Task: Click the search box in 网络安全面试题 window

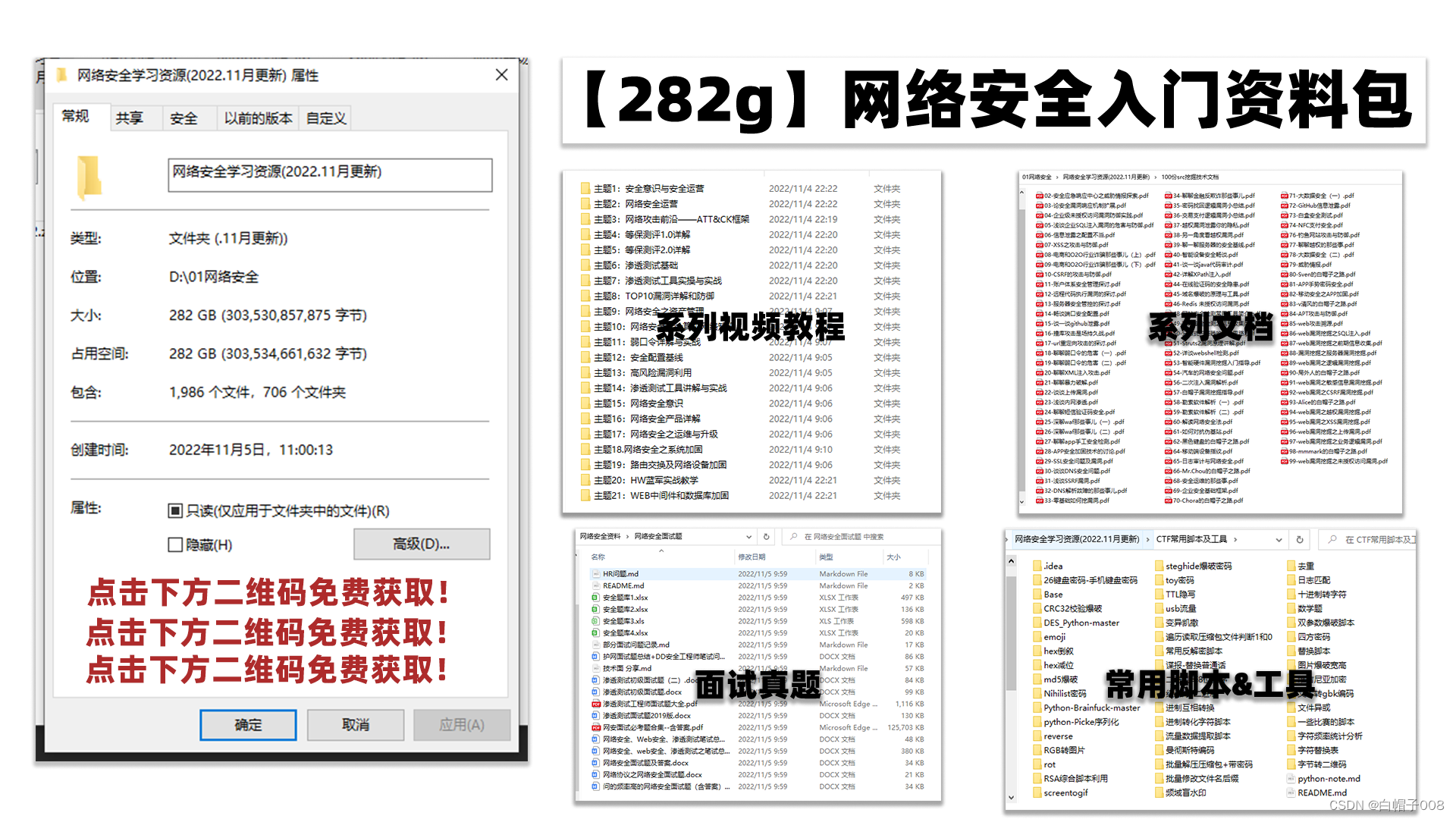Action: [x=861, y=536]
